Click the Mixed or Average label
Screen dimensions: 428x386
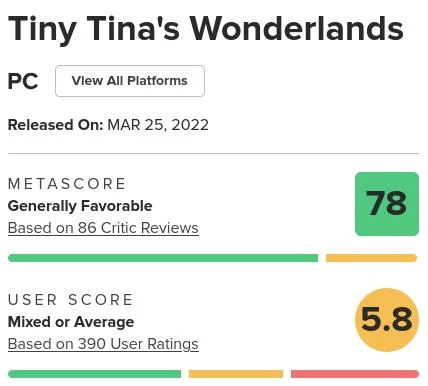pyautogui.click(x=71, y=322)
